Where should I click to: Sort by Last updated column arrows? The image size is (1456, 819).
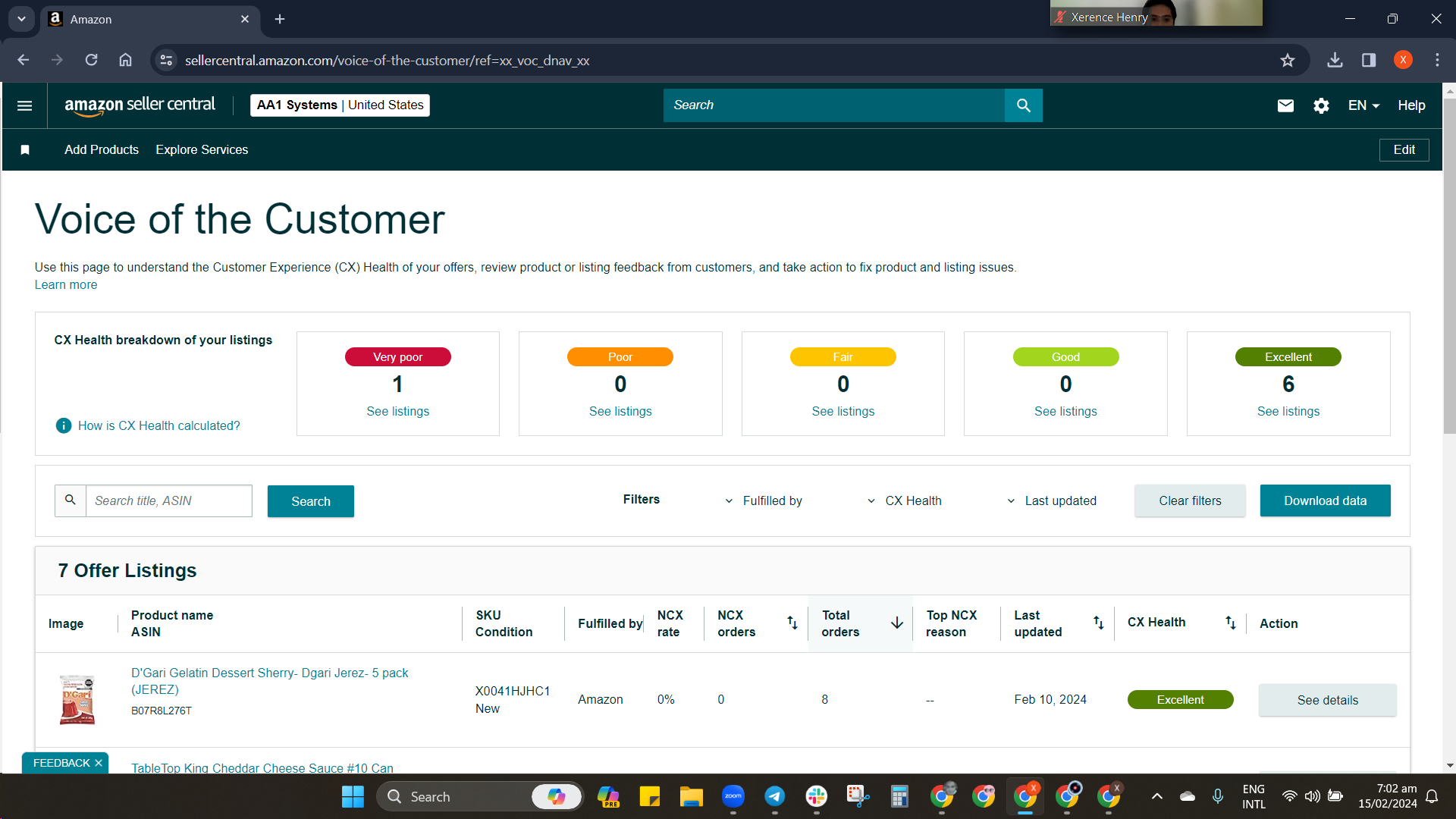tap(1098, 623)
